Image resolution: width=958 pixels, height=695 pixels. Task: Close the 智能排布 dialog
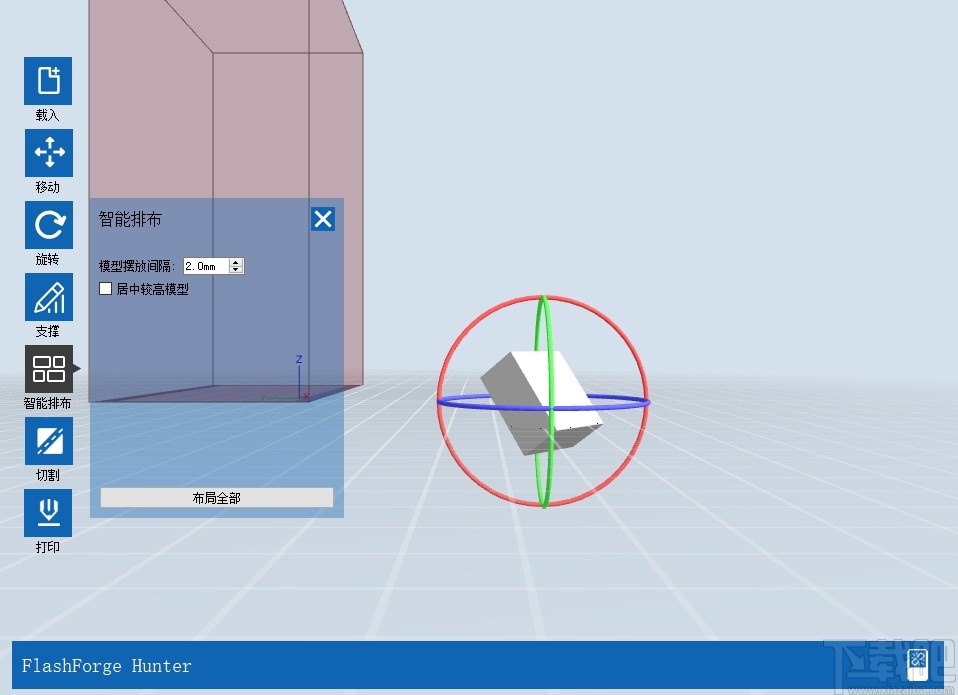(322, 218)
